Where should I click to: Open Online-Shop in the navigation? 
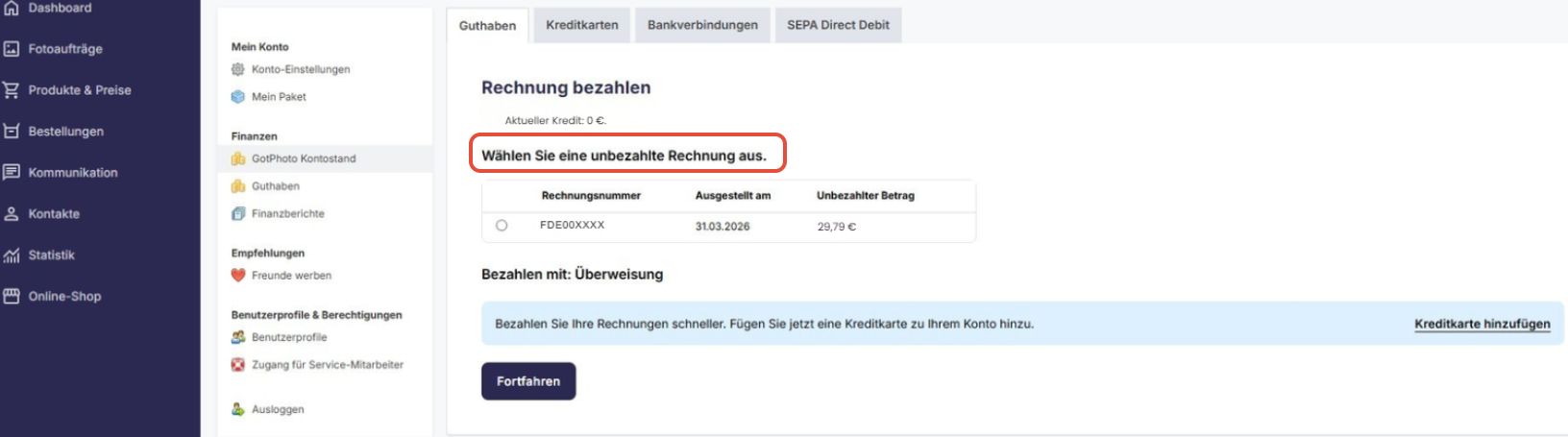pyautogui.click(x=64, y=297)
